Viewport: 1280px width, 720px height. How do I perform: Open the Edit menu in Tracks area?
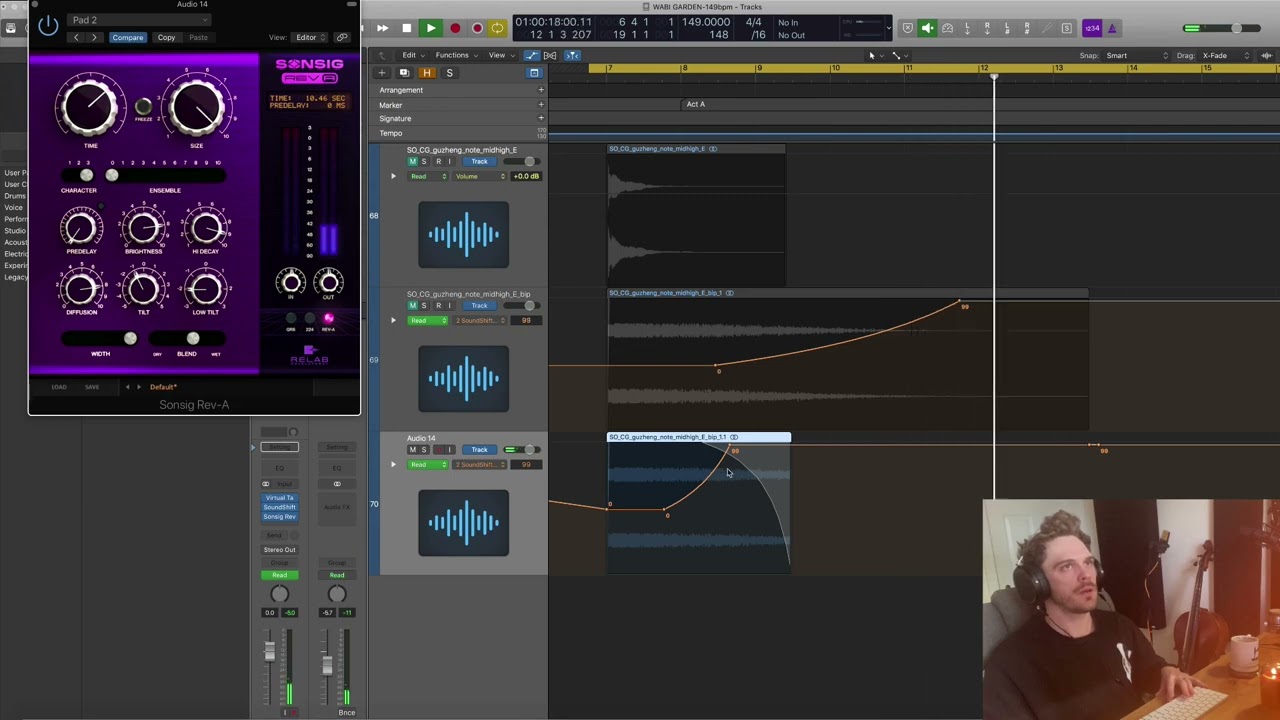point(412,55)
